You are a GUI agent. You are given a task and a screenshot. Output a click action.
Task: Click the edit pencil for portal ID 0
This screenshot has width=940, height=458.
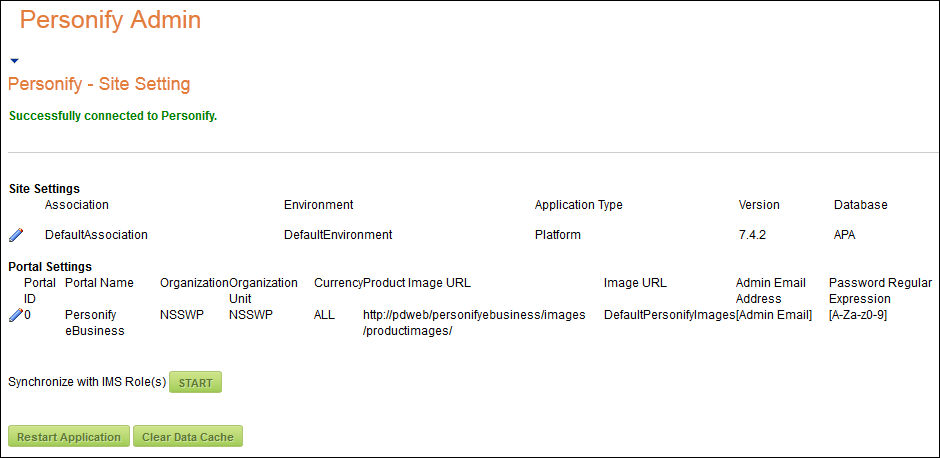pos(15,315)
